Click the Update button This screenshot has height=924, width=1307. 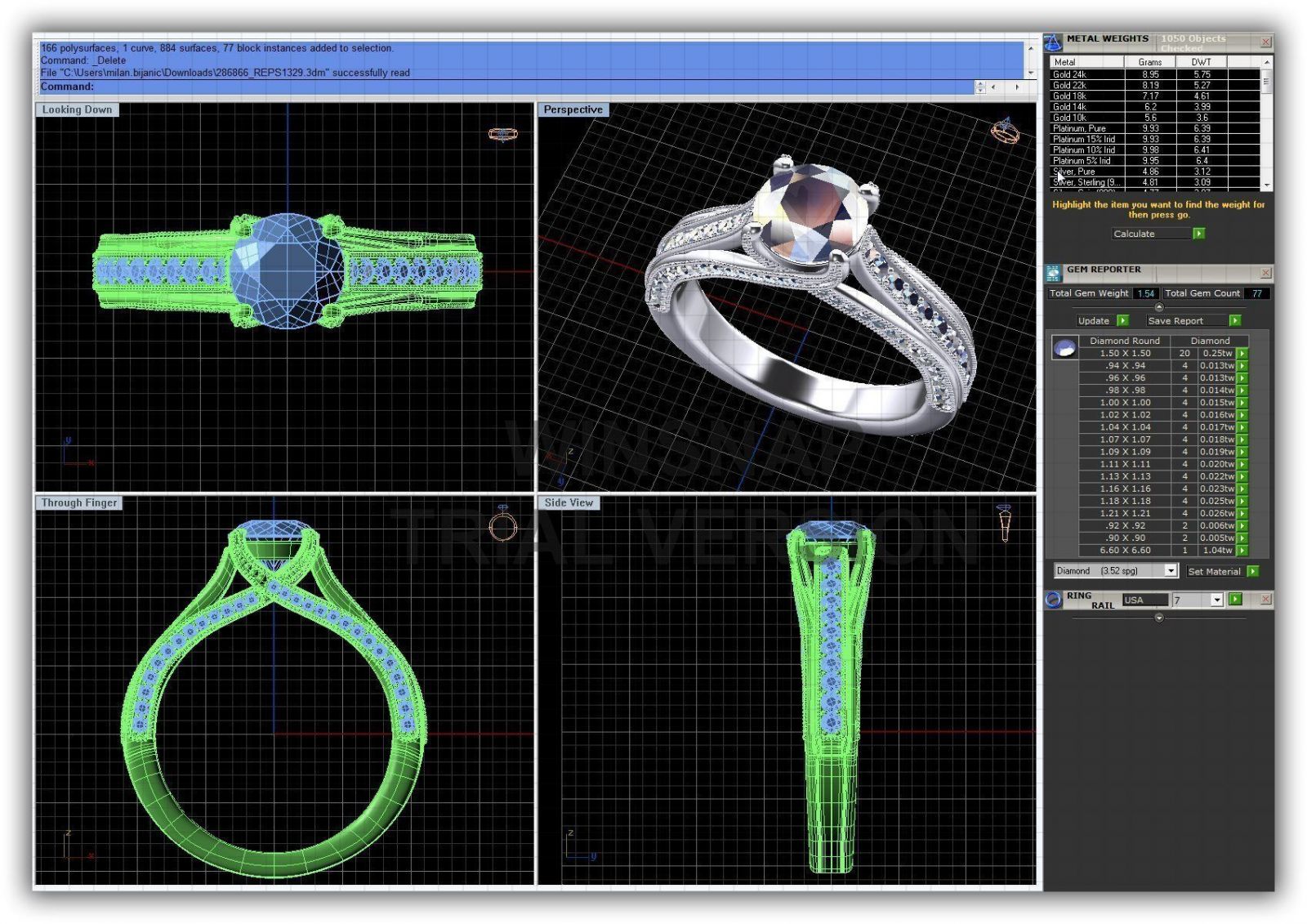1094,321
